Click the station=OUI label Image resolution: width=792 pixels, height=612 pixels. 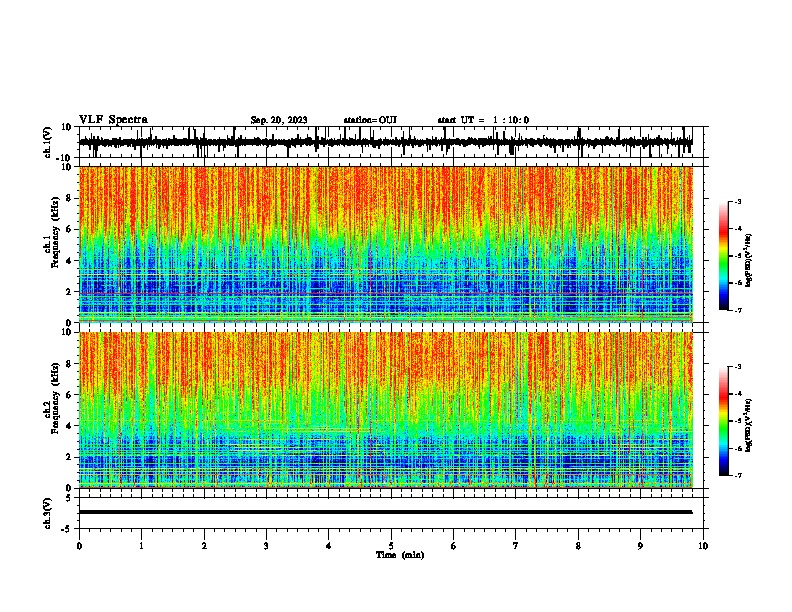pyautogui.click(x=370, y=120)
